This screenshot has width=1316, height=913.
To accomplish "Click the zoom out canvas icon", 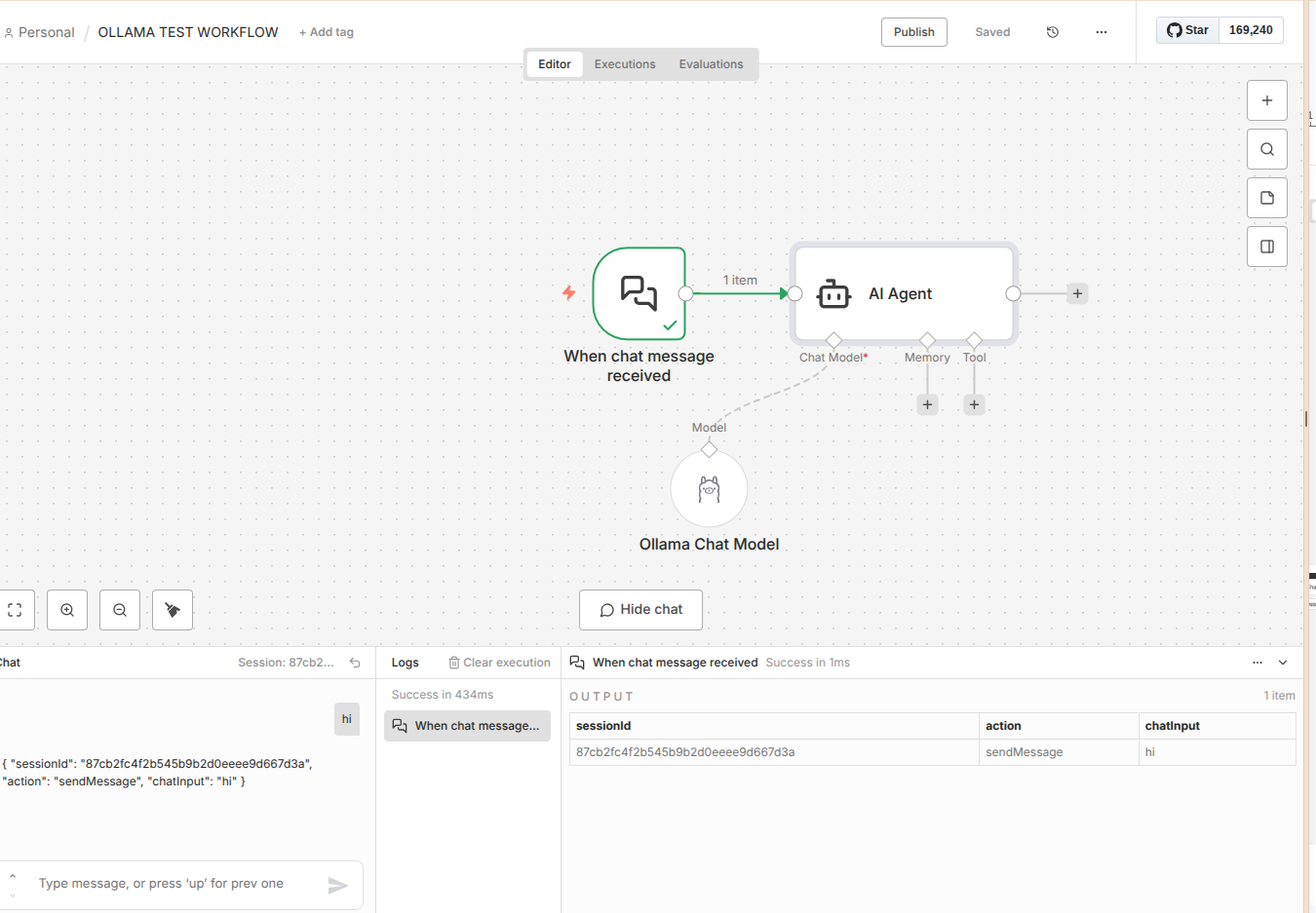I will 120,610.
